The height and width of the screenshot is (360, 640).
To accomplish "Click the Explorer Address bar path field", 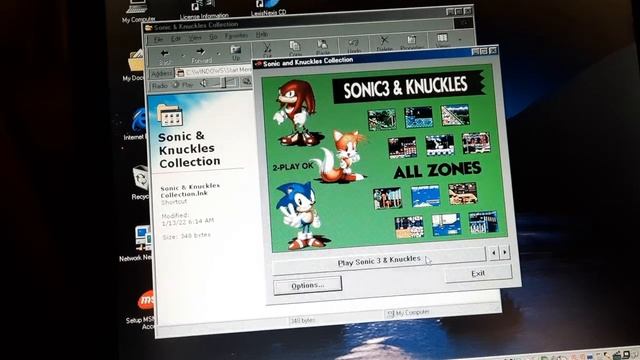I will coord(214,71).
